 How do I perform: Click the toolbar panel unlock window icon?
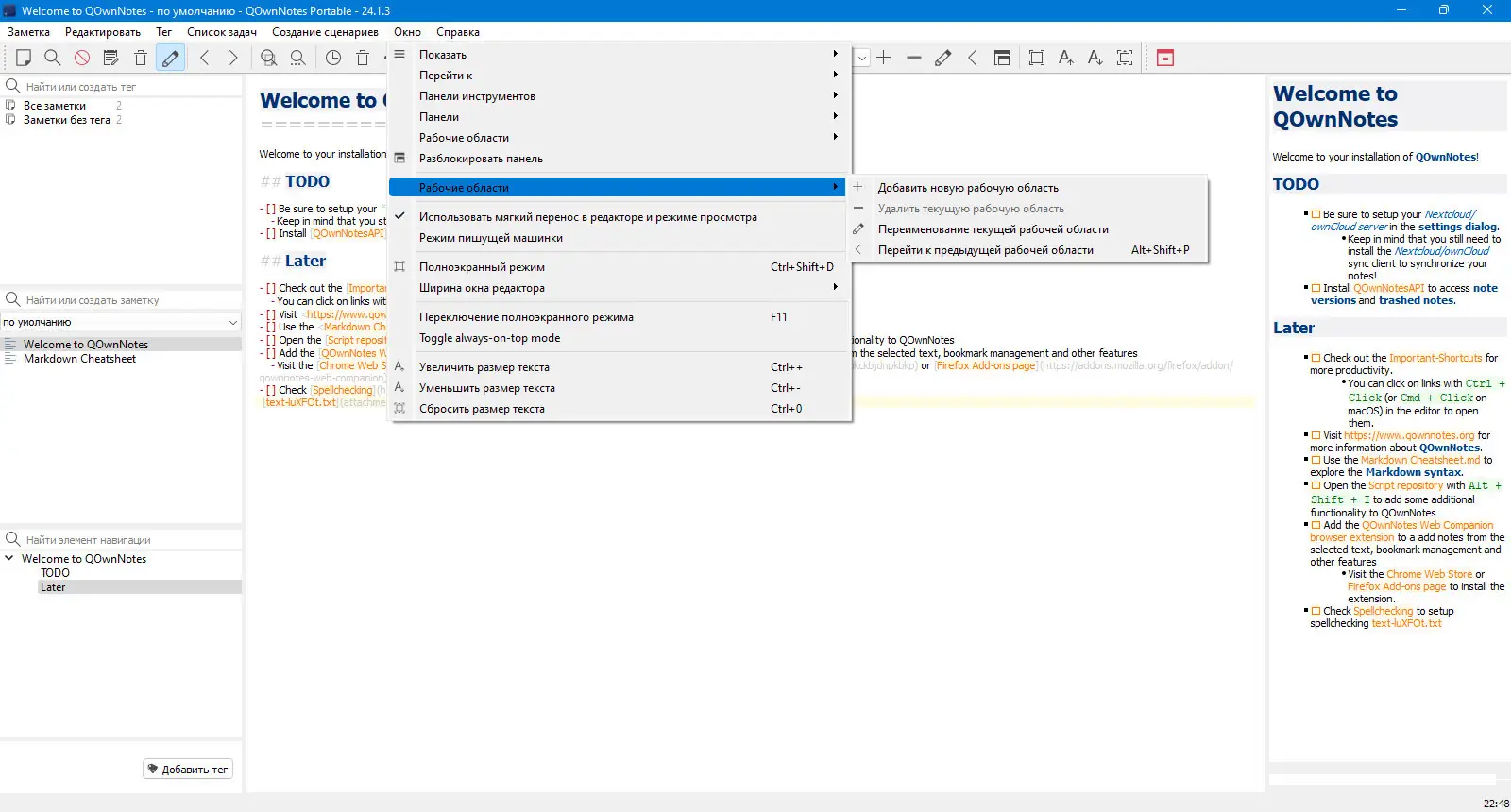click(x=1002, y=58)
